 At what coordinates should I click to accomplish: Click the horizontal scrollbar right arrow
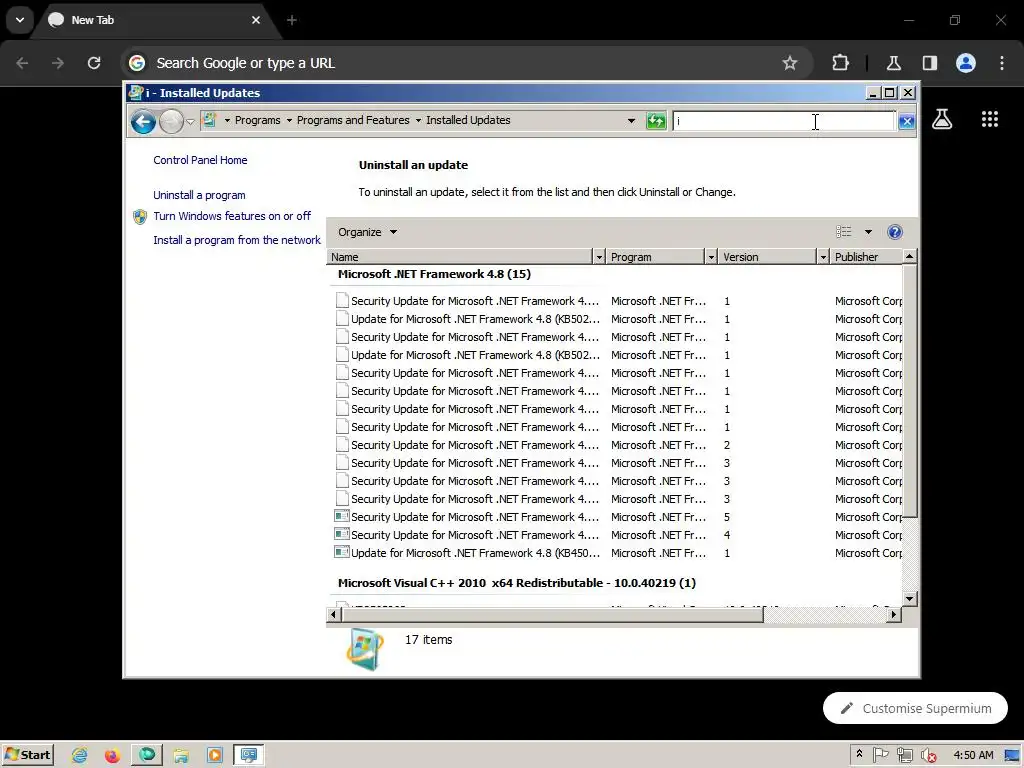click(x=893, y=615)
